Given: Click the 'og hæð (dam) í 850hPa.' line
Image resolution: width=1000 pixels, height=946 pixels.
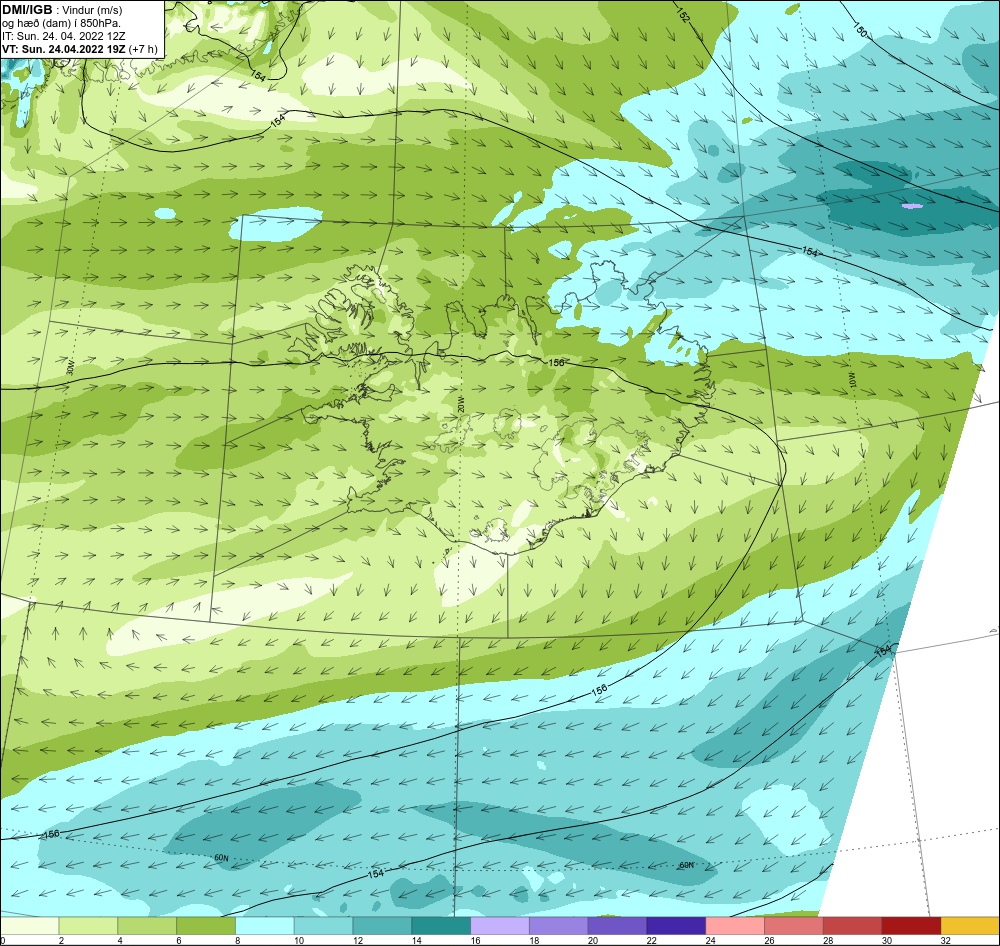Looking at the screenshot, I should (62, 23).
